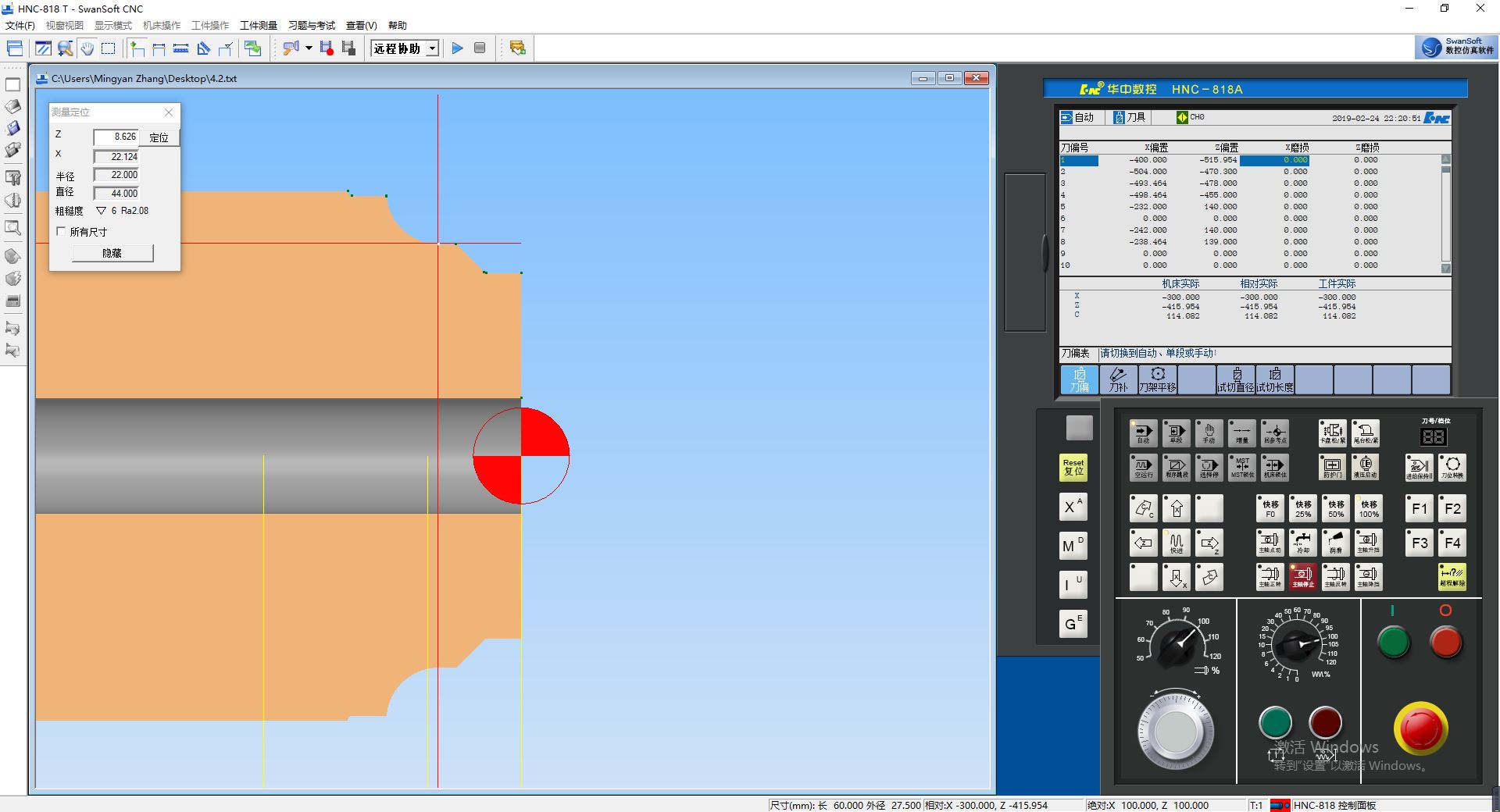The width and height of the screenshot is (1500, 812).
Task: Click the 主轴正转 spindle forward key
Action: pos(1270,577)
